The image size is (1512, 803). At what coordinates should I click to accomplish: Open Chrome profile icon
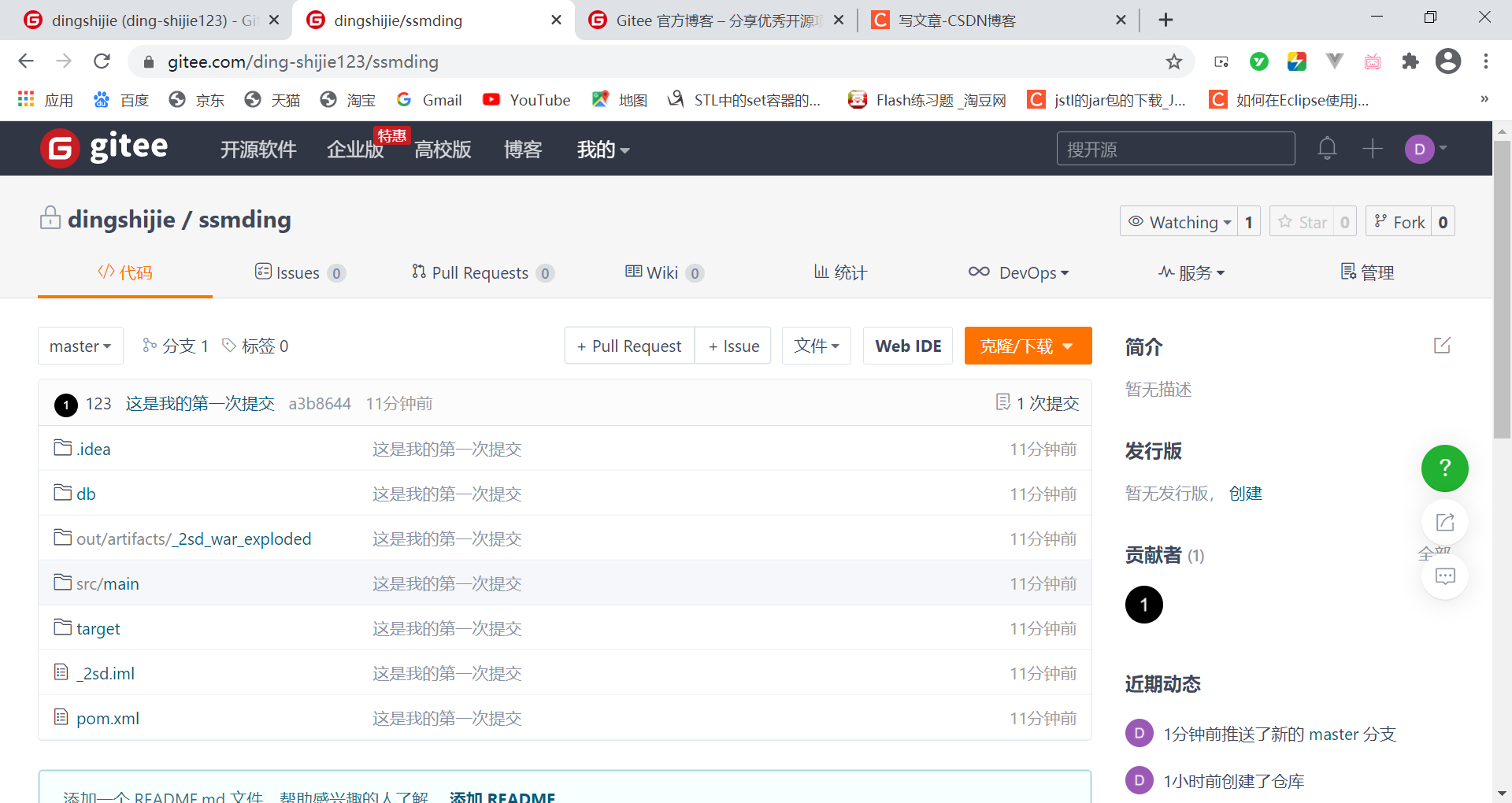(1447, 61)
